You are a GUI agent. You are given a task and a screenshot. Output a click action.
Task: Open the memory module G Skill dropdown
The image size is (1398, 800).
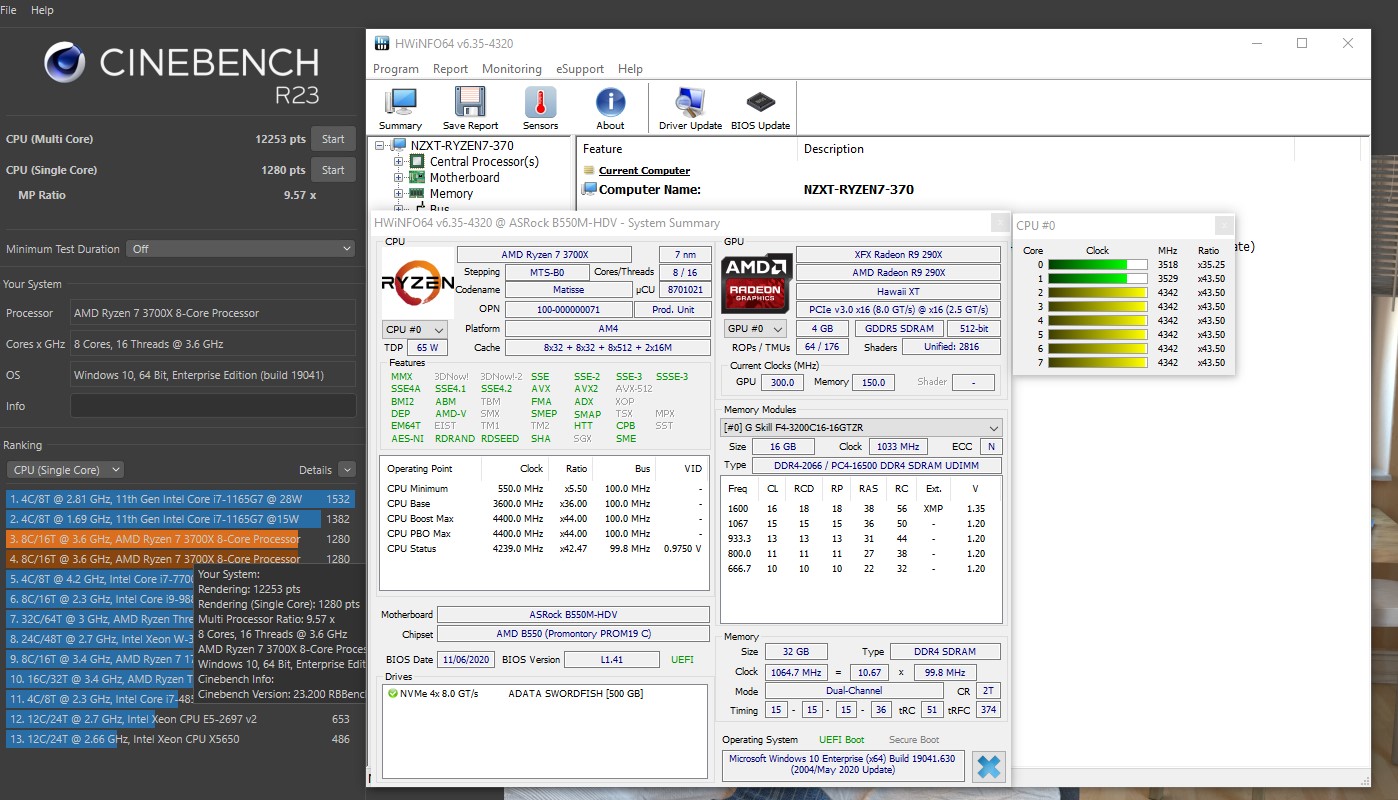[861, 427]
